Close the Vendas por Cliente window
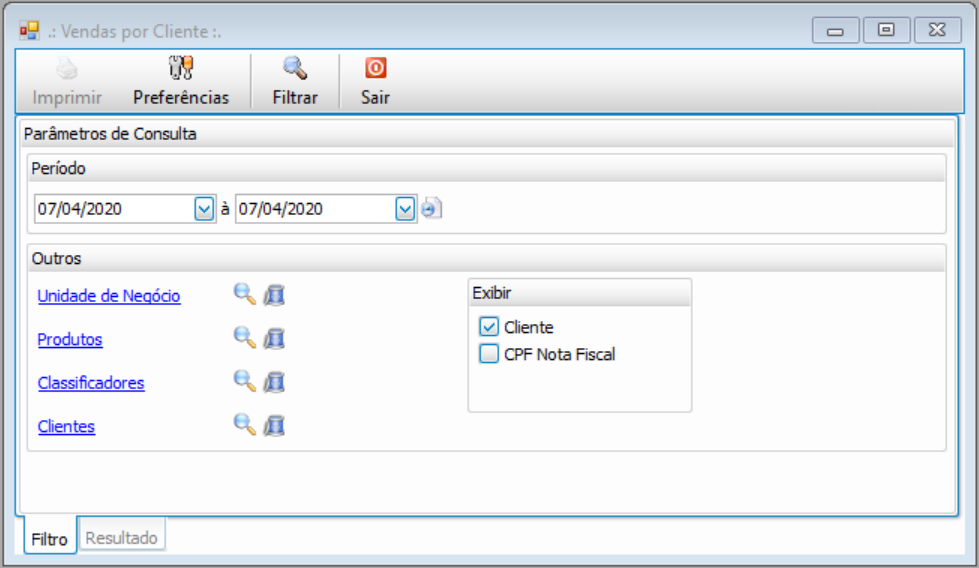979x568 pixels. point(937,30)
